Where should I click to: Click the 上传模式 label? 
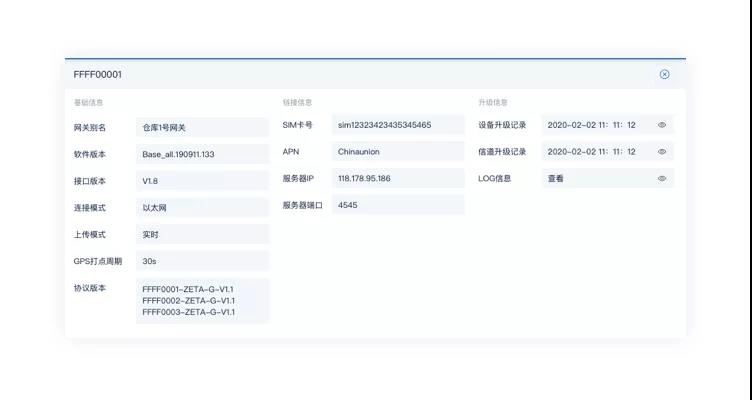(x=90, y=235)
